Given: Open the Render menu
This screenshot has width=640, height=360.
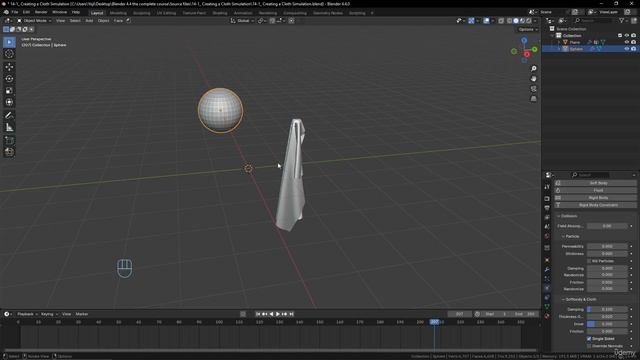Looking at the screenshot, I should 41,12.
